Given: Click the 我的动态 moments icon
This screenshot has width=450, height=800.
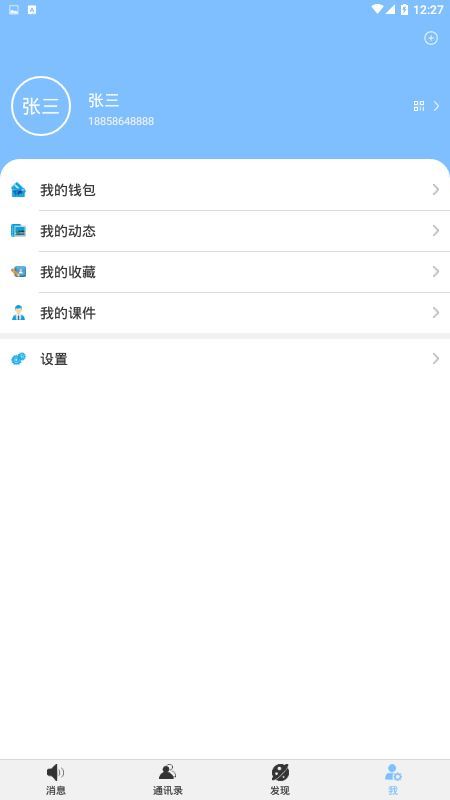Looking at the screenshot, I should click(18, 231).
